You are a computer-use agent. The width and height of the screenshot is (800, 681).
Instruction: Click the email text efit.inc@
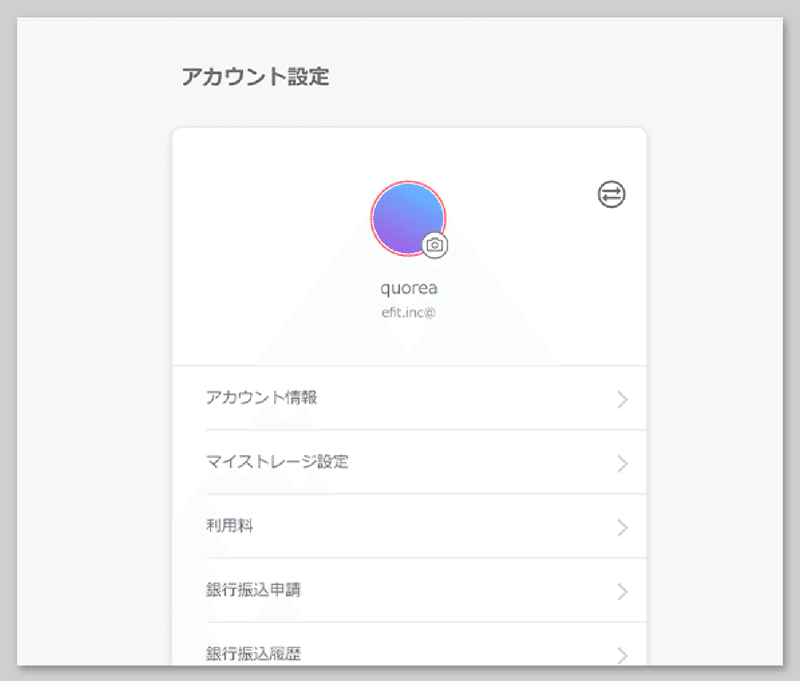coord(409,313)
